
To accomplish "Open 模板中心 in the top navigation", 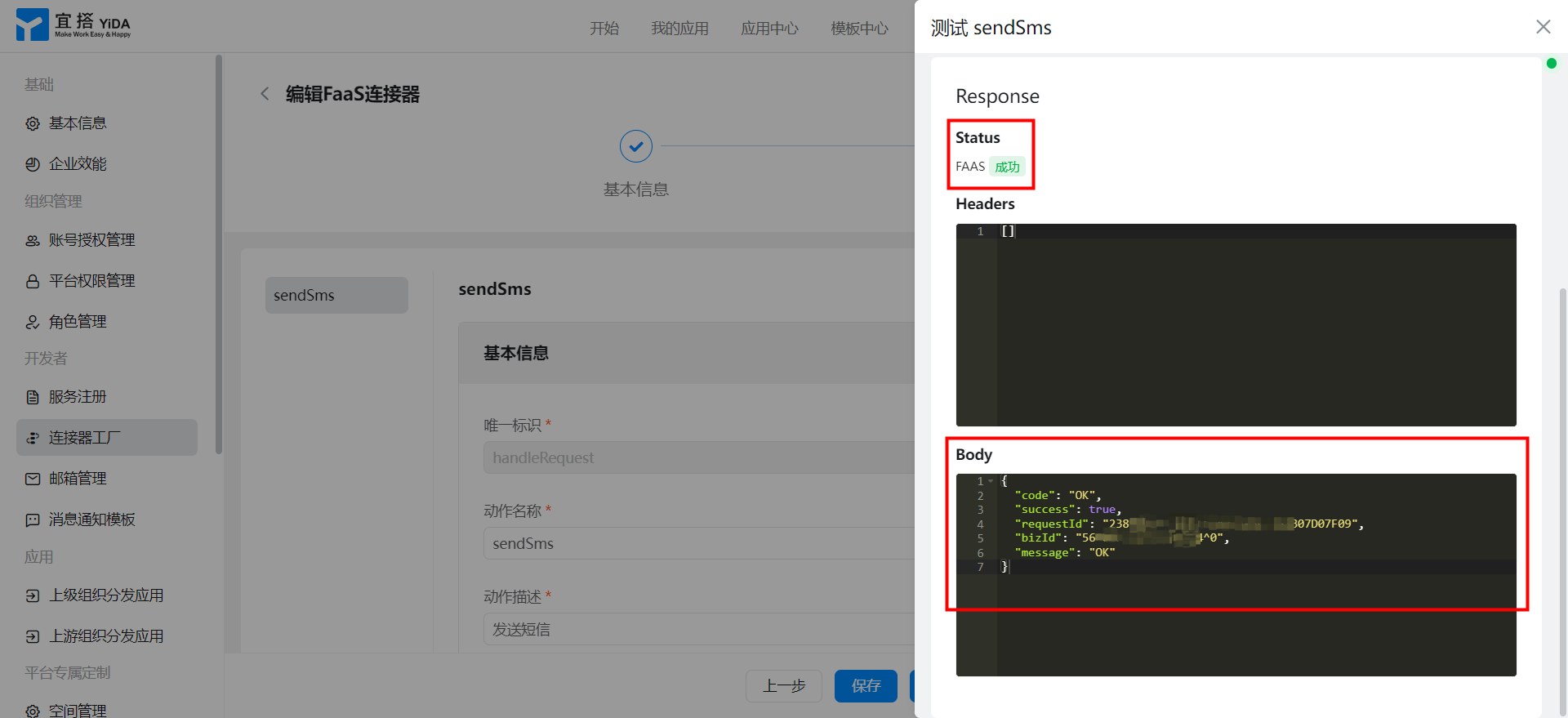I will tap(859, 29).
